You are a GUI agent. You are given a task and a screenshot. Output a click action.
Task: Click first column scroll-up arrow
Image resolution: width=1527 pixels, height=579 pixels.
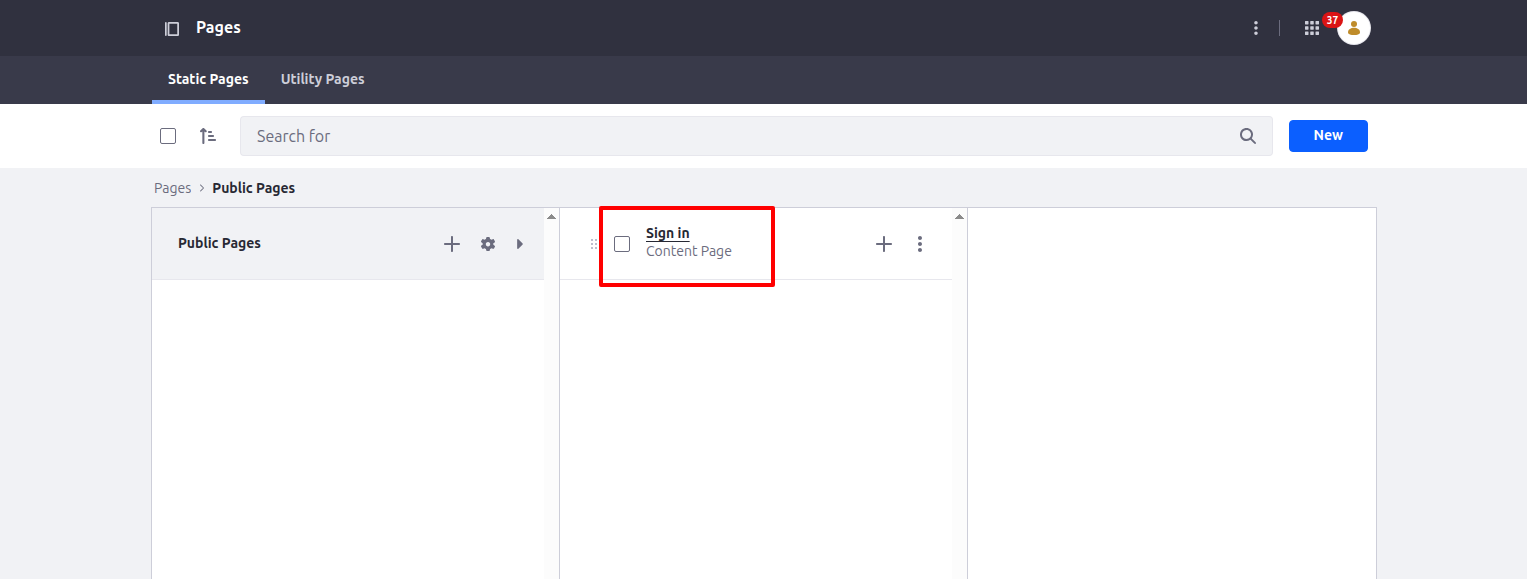click(x=551, y=216)
